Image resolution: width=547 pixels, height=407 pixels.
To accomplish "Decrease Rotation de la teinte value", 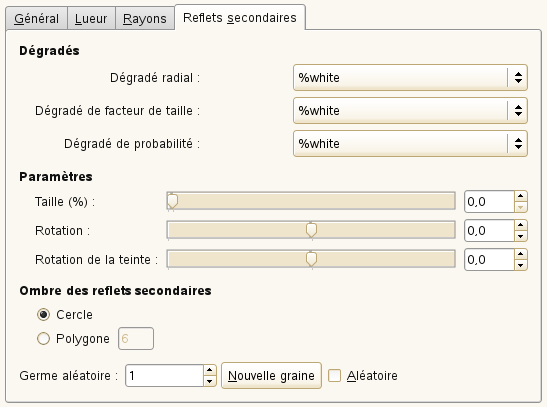I will [x=520, y=265].
